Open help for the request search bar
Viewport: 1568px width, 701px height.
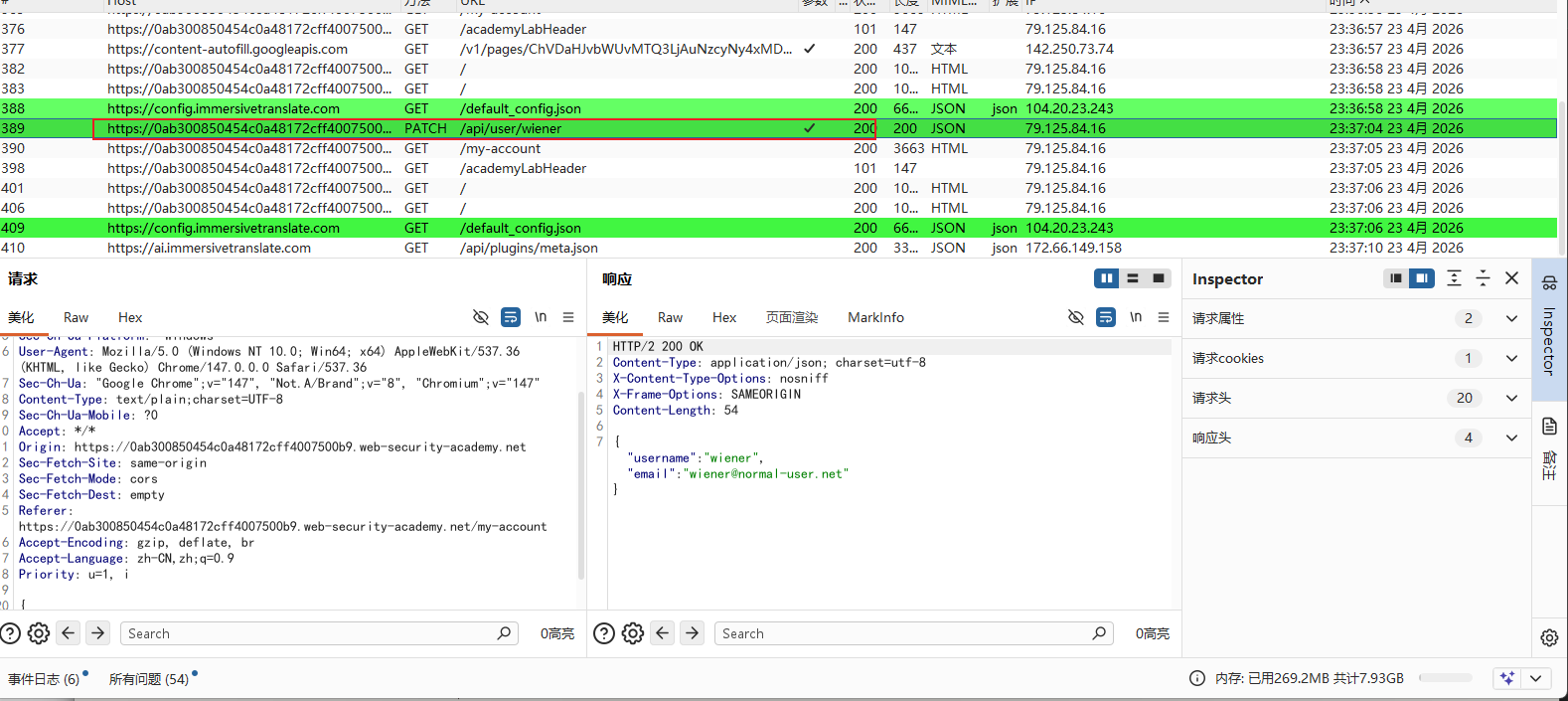tap(10, 633)
